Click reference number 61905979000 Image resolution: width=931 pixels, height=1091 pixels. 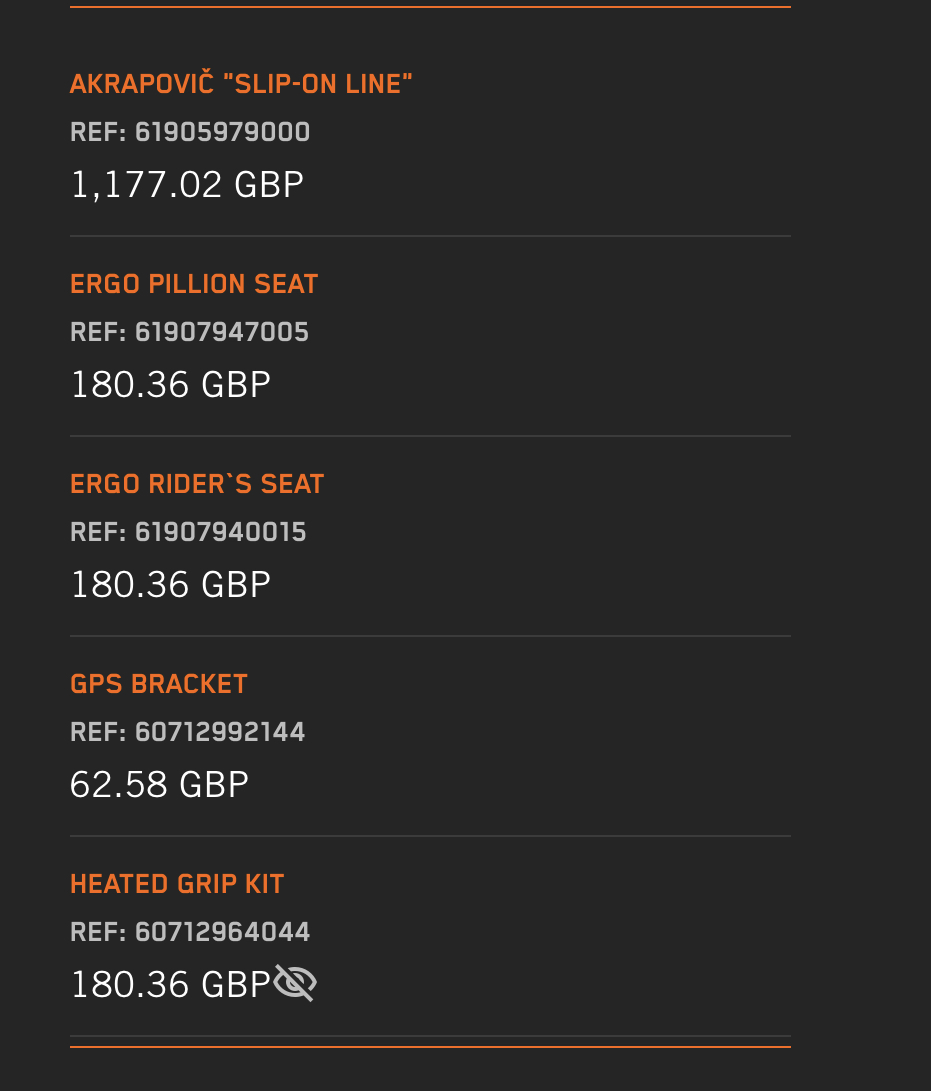pyautogui.click(x=190, y=132)
